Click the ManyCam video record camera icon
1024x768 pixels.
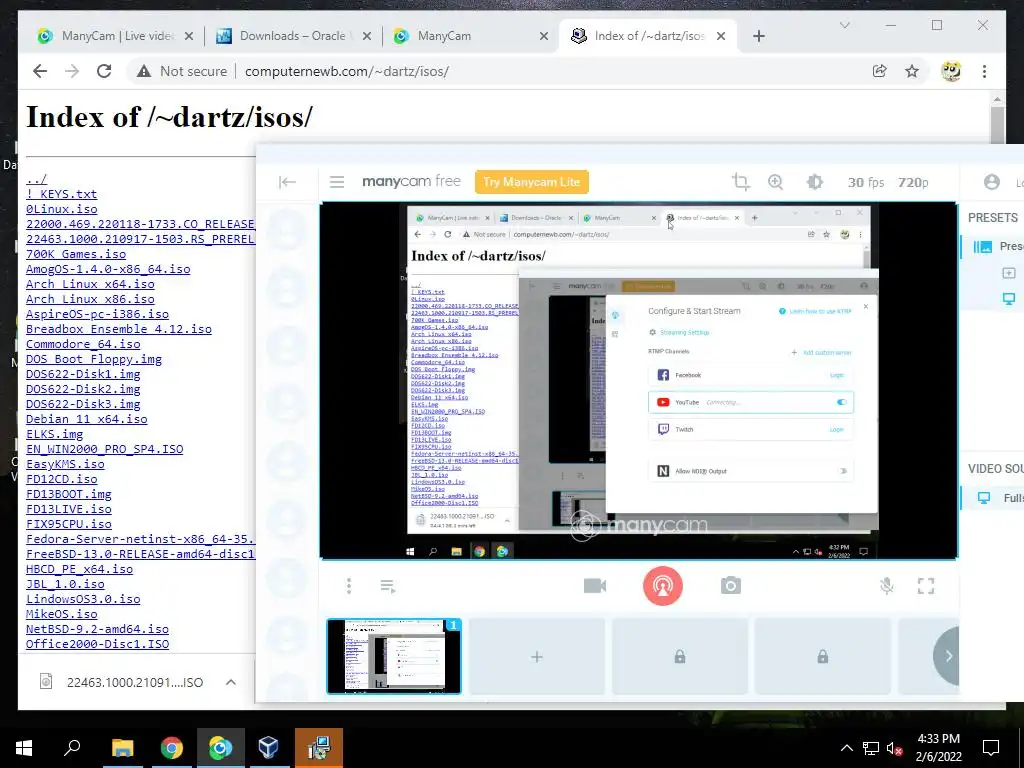(595, 586)
